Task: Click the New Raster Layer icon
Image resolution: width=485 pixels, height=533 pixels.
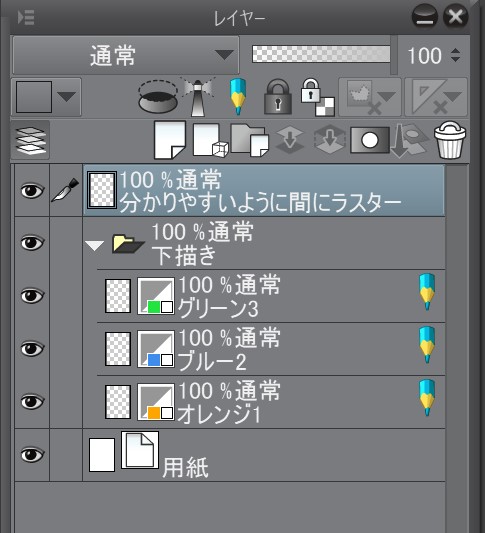Action: tap(170, 140)
